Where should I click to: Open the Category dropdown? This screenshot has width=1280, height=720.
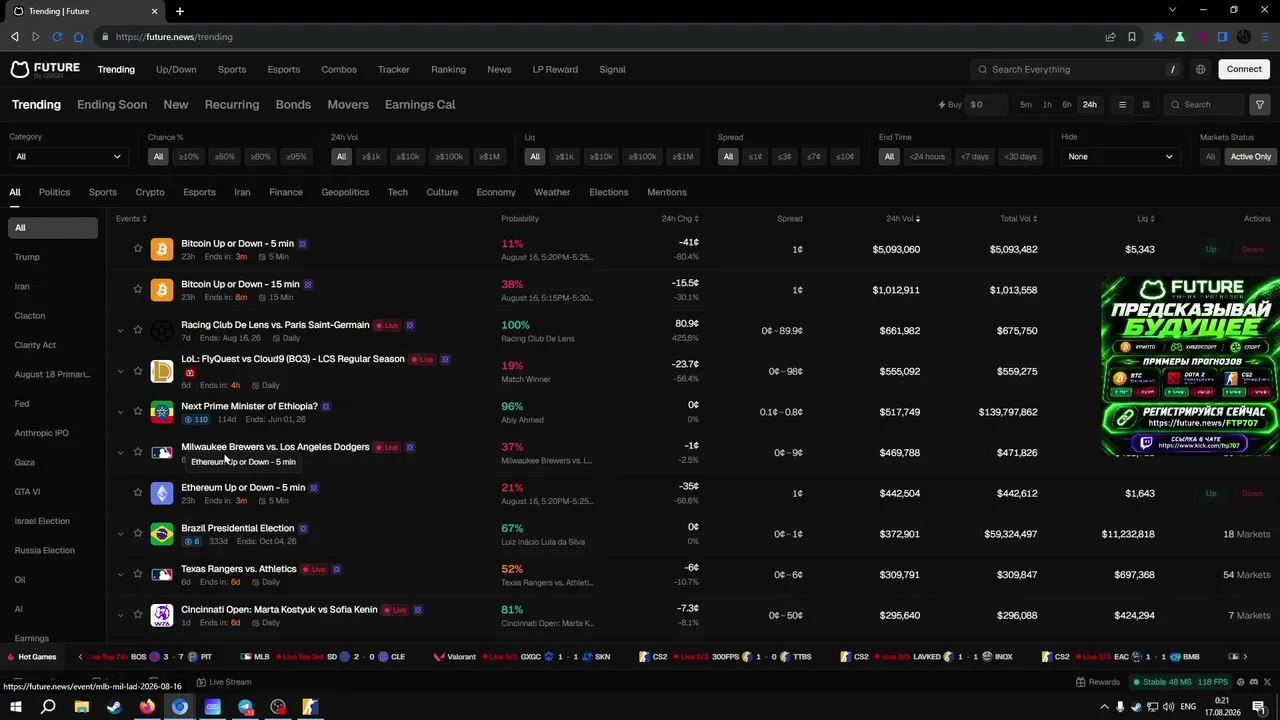coord(68,157)
